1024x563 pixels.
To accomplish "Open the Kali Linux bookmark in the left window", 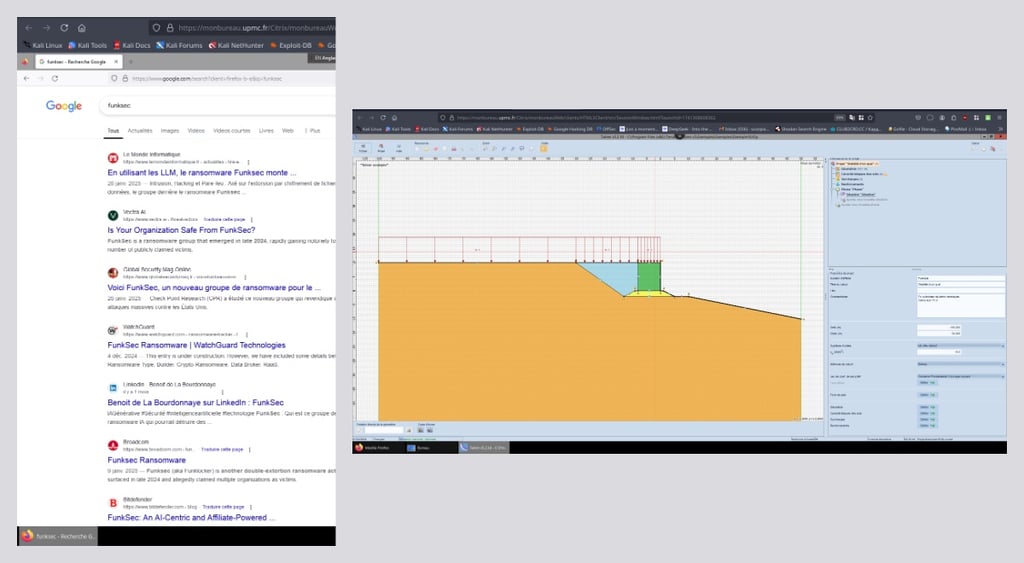I will pos(42,46).
